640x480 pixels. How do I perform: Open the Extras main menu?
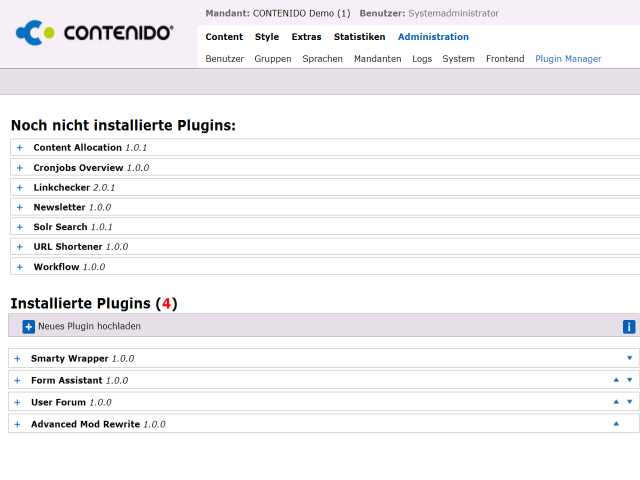[307, 37]
